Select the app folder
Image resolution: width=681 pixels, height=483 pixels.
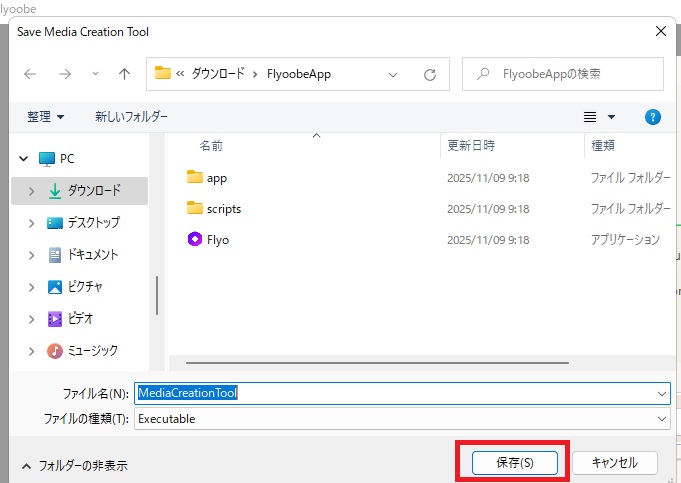(x=217, y=178)
